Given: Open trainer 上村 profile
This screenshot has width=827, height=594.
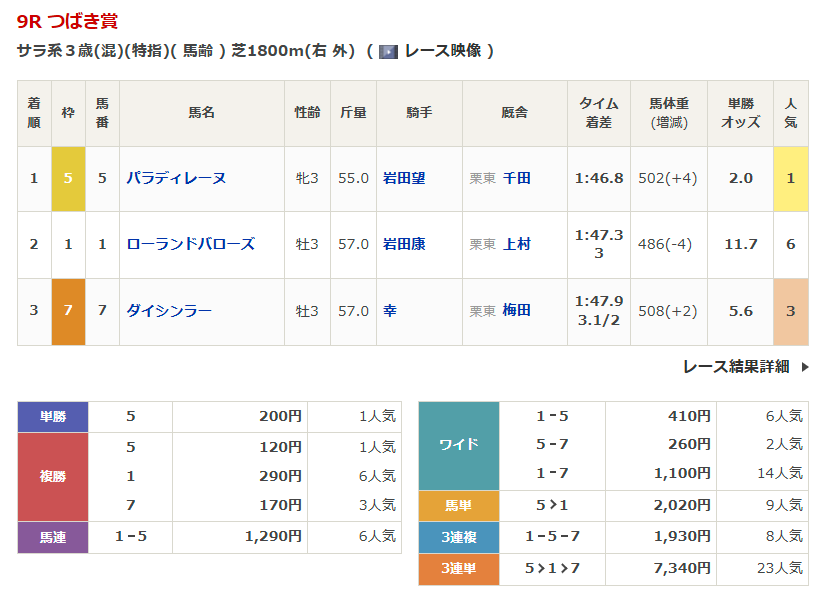Looking at the screenshot, I should pyautogui.click(x=517, y=244).
